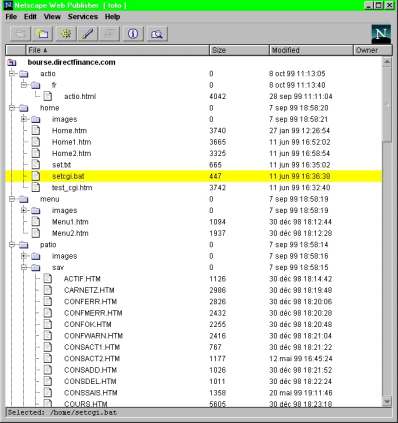Screen dimensions: 398x423
Task: Collapse the menu folder node
Action: click(x=12, y=199)
